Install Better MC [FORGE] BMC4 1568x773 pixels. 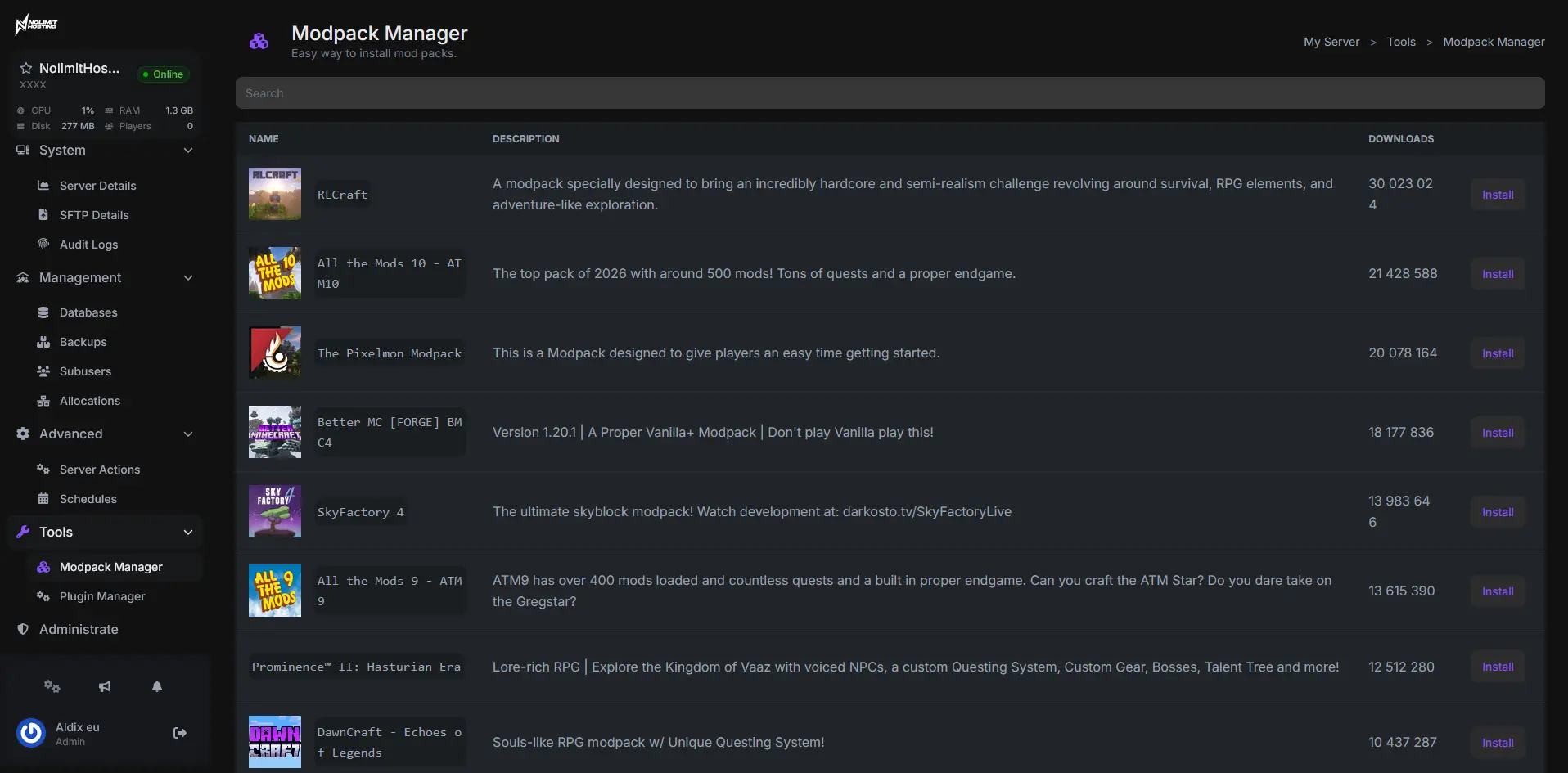(x=1498, y=433)
